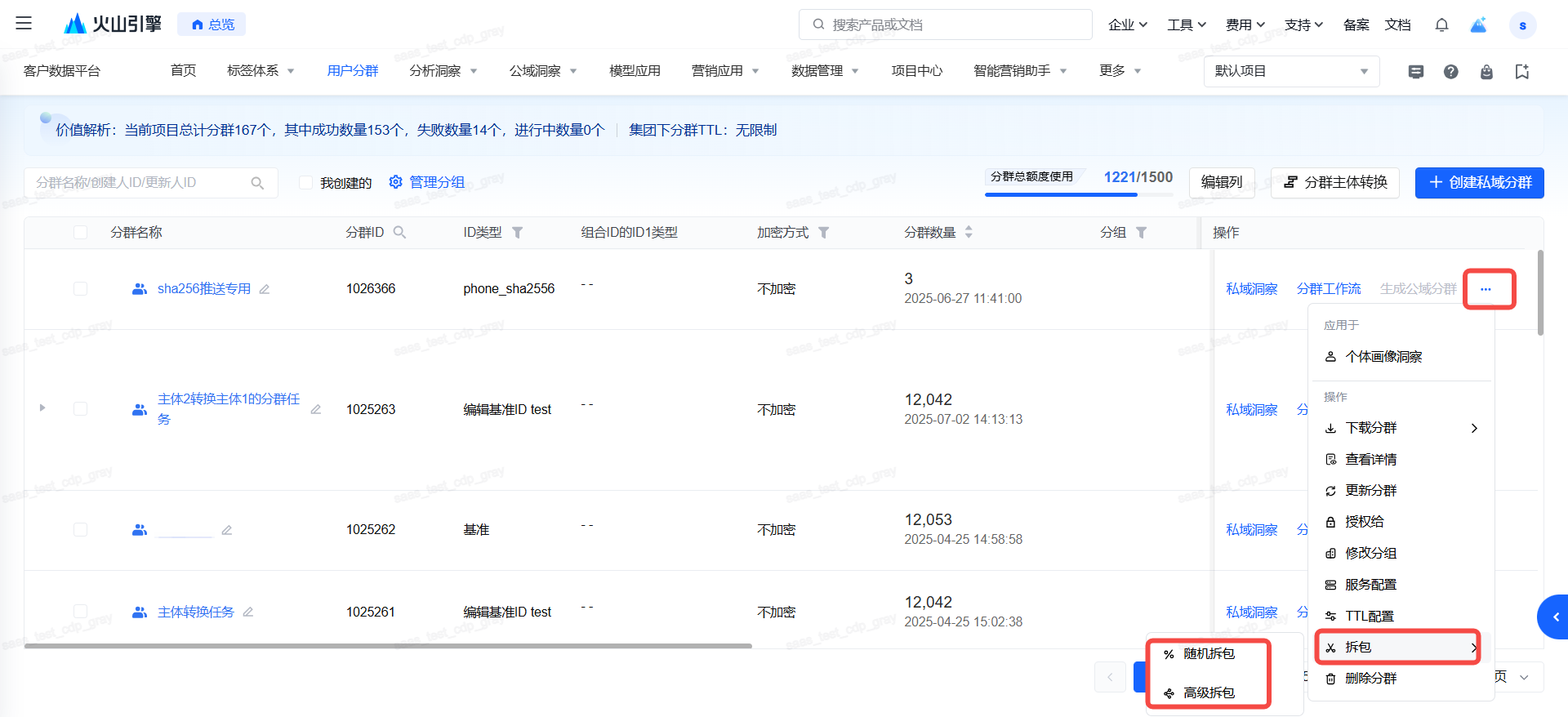Click edit pencil next to sha256推送专用
The width and height of the screenshot is (1568, 717).
(x=265, y=289)
